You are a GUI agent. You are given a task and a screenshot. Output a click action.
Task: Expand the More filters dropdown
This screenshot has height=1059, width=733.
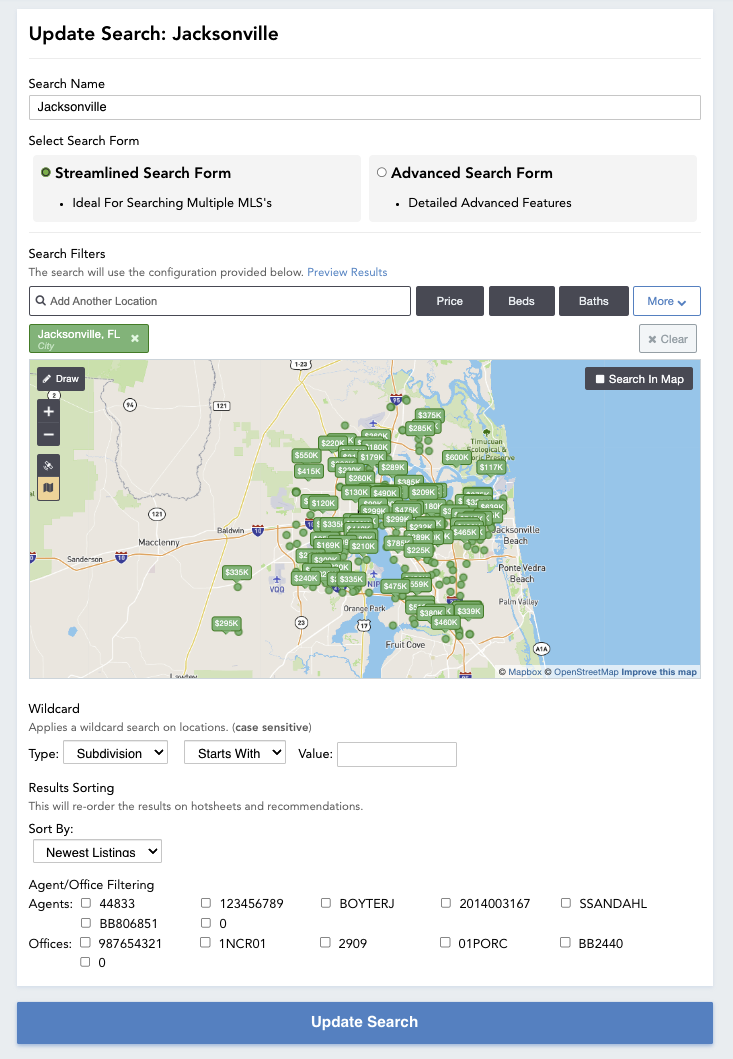click(x=666, y=301)
